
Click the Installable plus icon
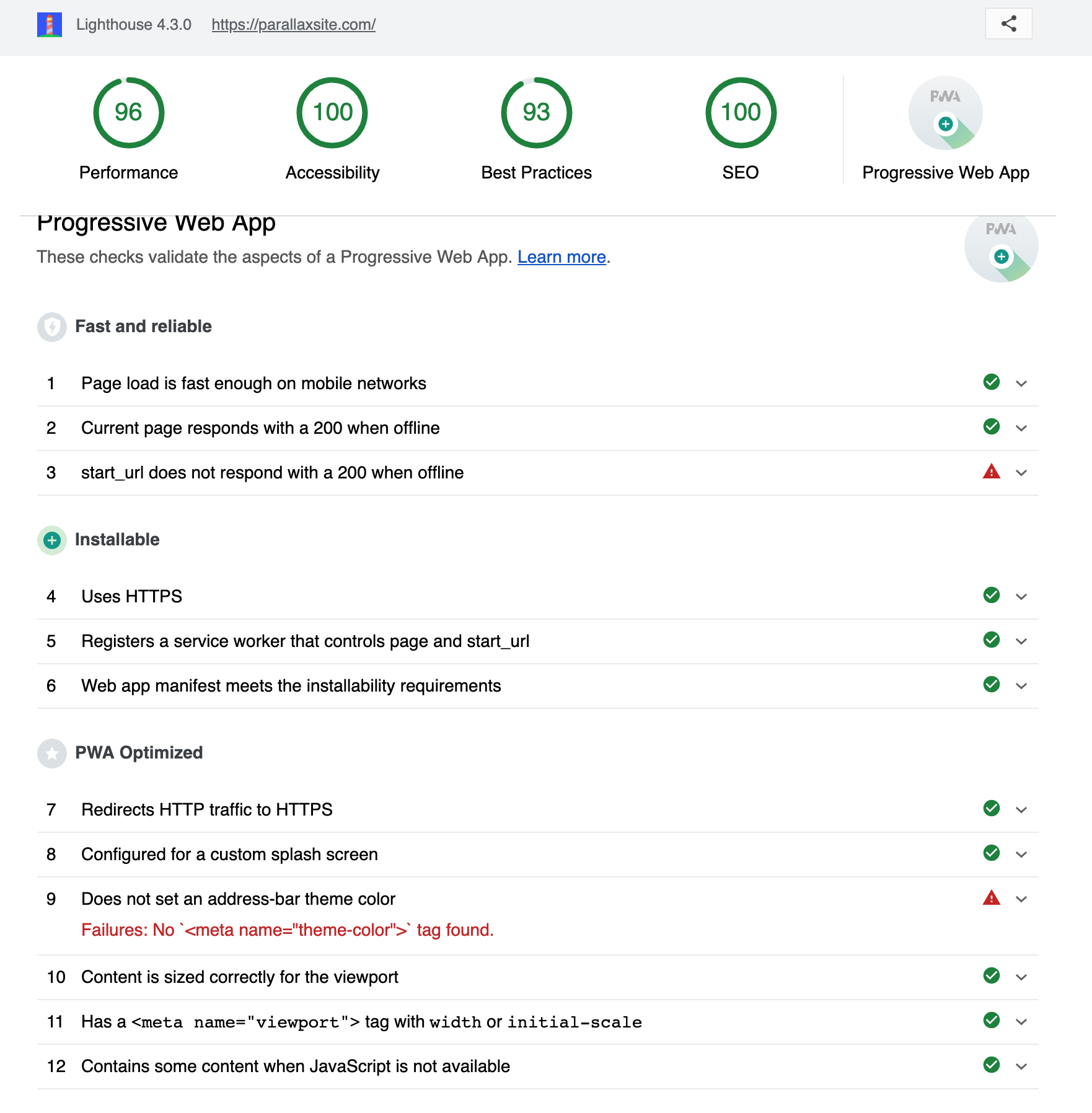pos(51,540)
